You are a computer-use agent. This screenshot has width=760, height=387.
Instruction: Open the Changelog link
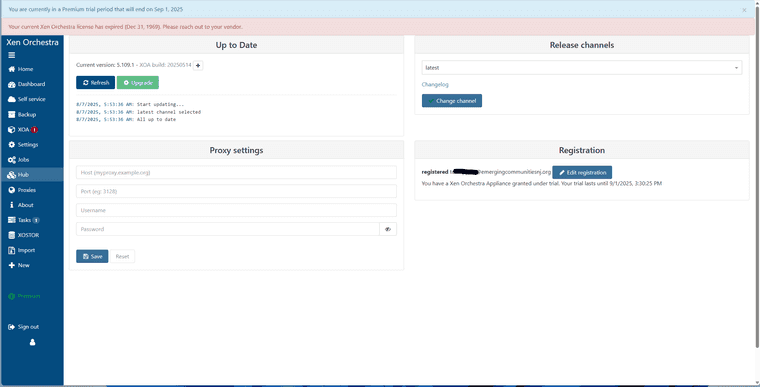435,84
